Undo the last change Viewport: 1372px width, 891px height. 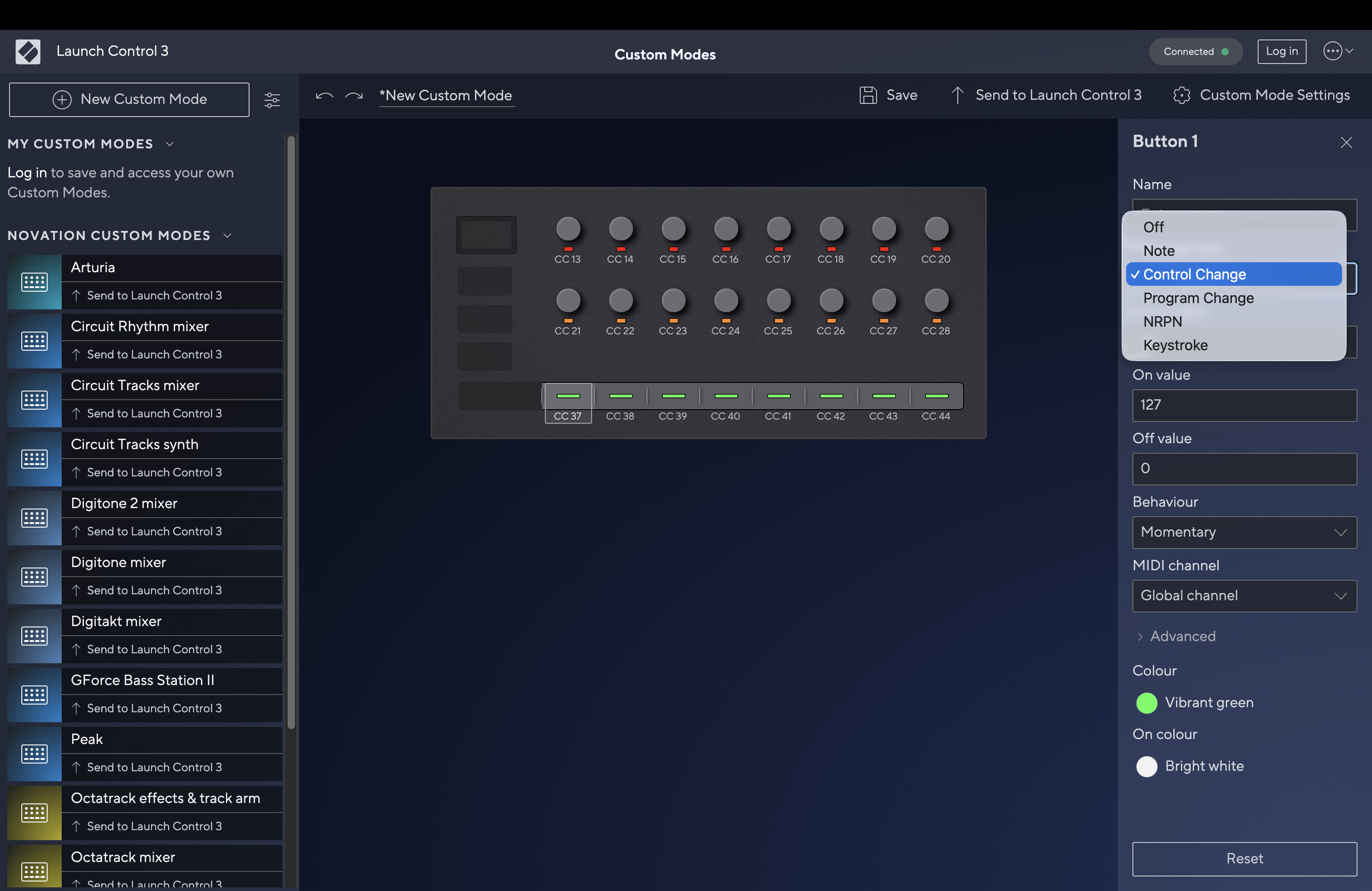coord(324,96)
